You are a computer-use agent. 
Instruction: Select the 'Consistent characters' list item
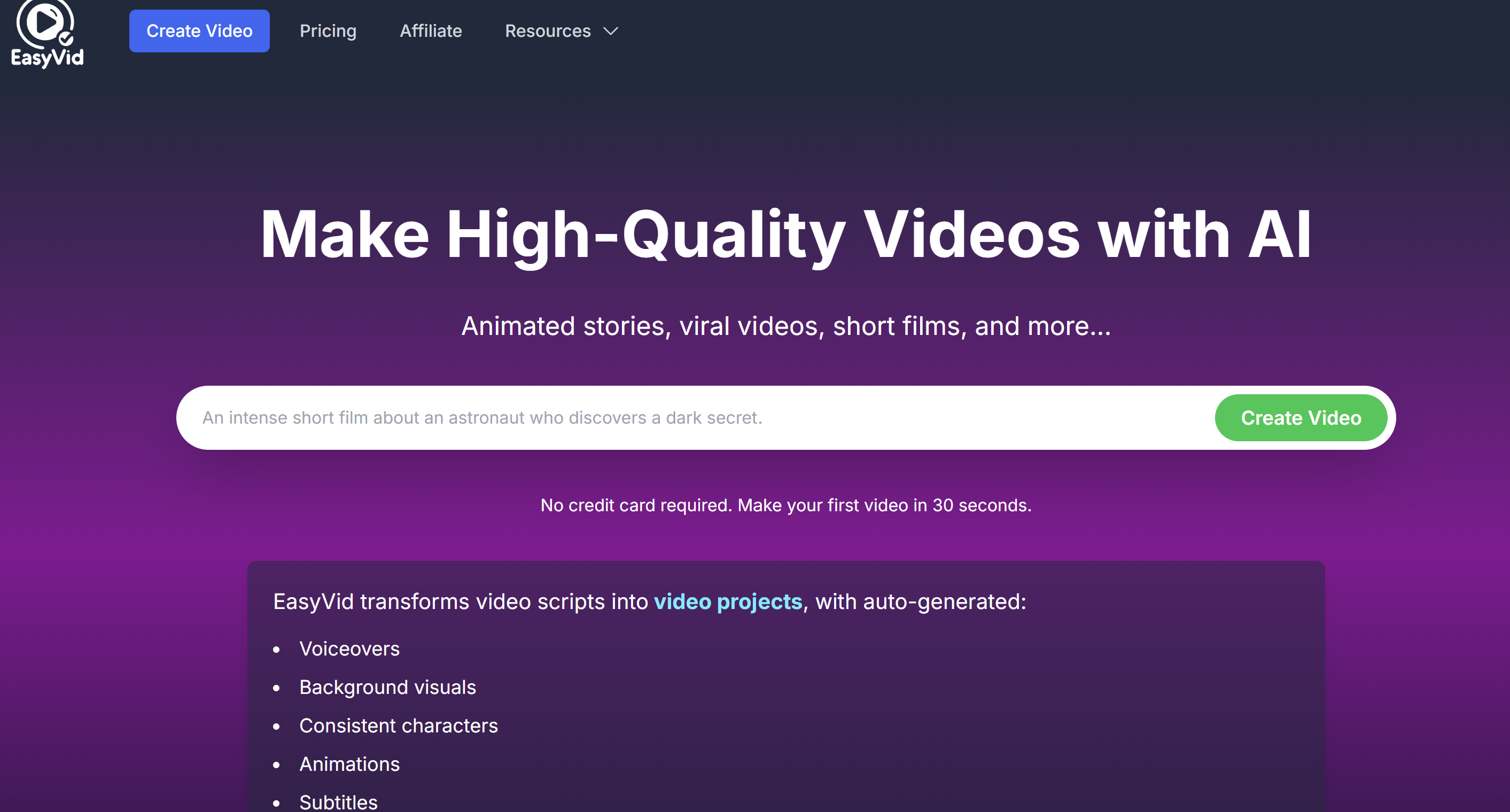tap(399, 726)
